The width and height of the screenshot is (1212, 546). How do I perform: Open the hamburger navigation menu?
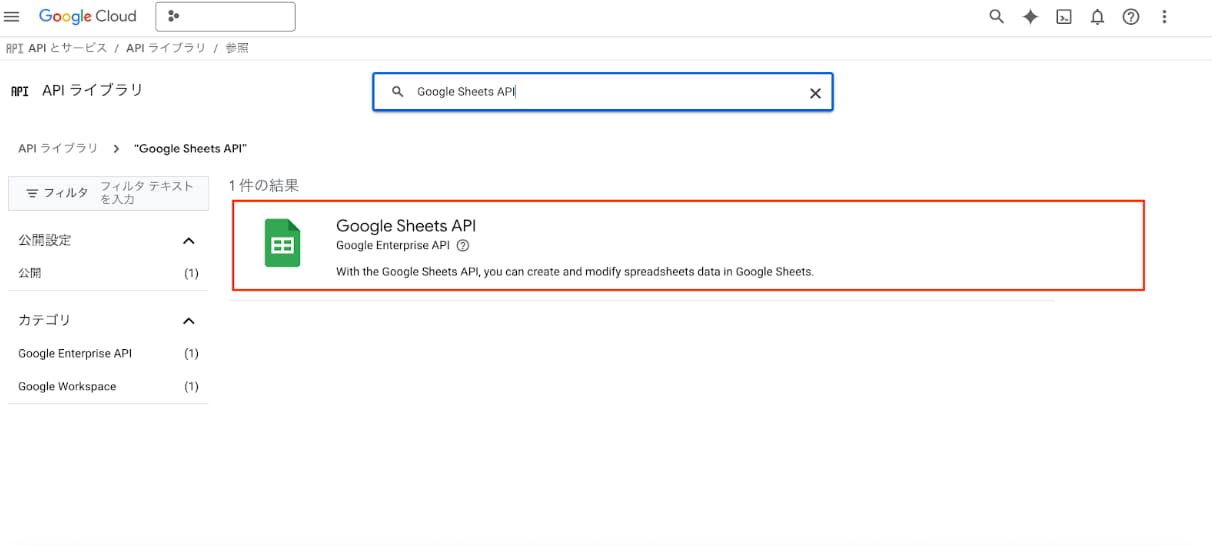click(x=12, y=16)
